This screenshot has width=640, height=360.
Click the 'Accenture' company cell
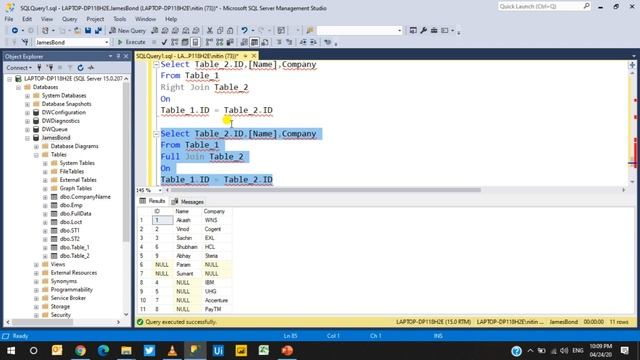[216, 300]
